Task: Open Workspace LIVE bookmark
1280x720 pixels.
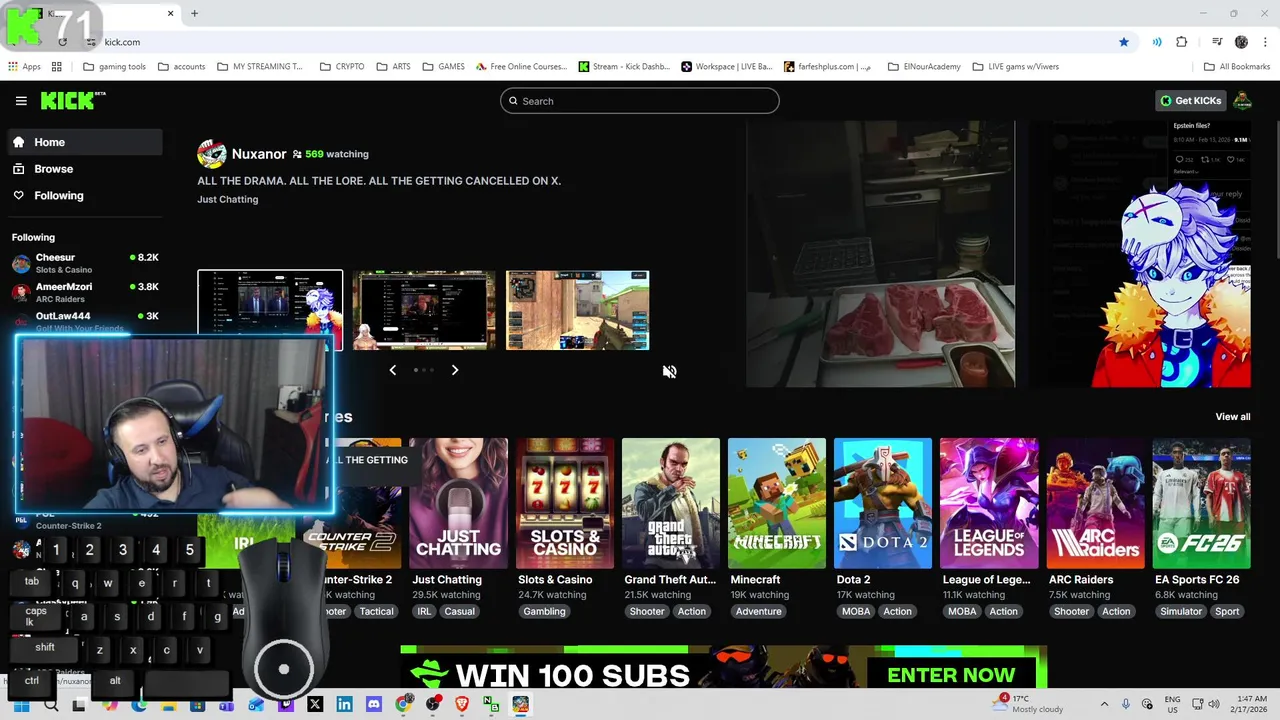Action: click(727, 67)
